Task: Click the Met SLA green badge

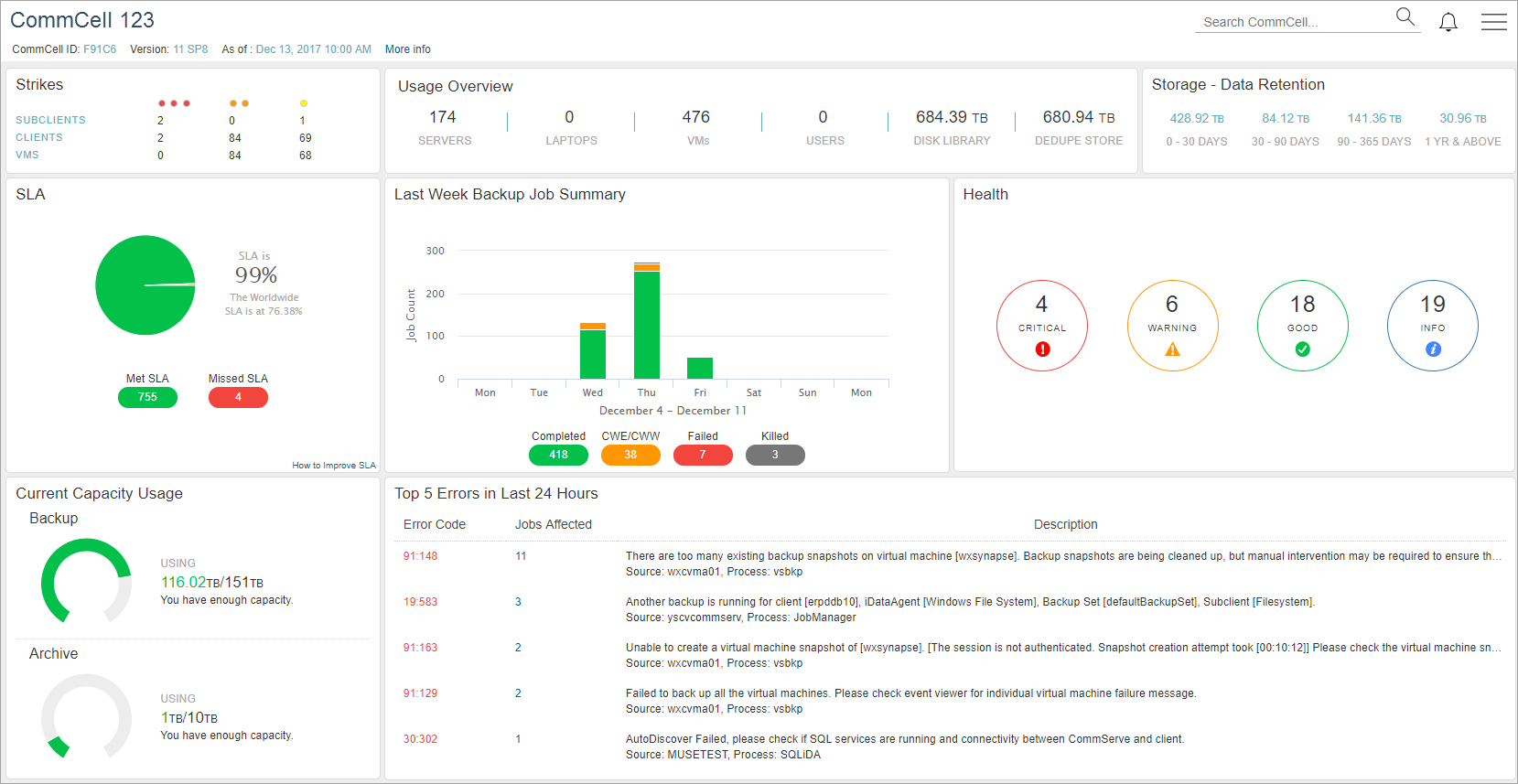Action: (x=147, y=397)
